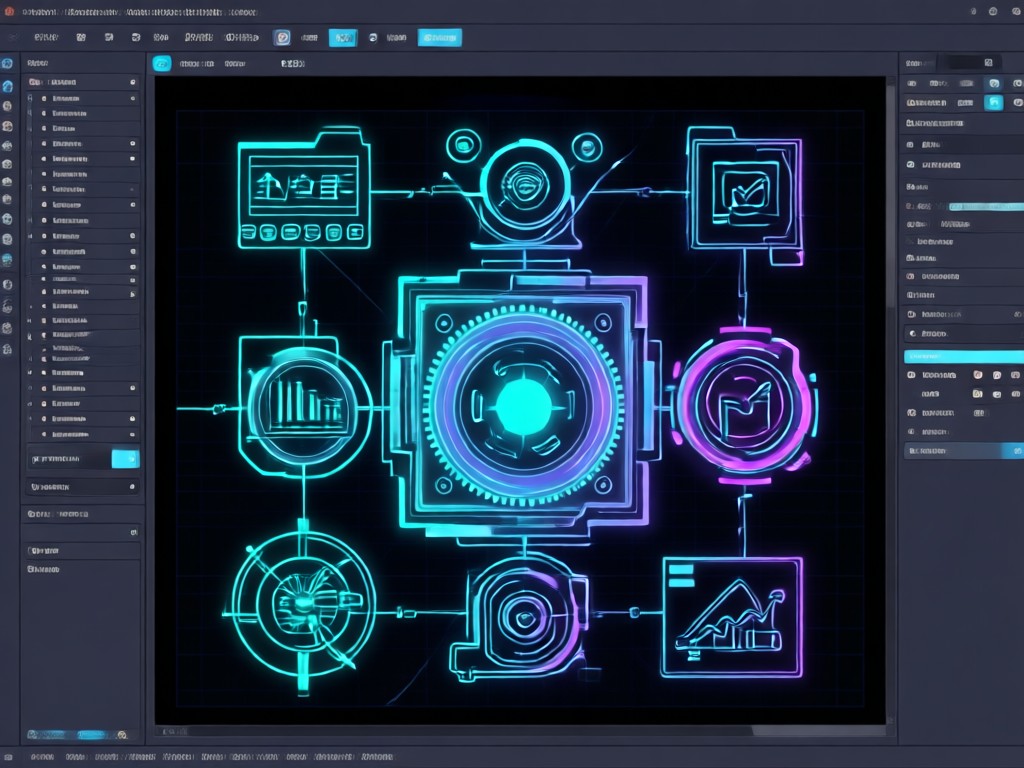1024x768 pixels.
Task: Select the topmost icon in left sidebar strip
Action: (x=7, y=64)
